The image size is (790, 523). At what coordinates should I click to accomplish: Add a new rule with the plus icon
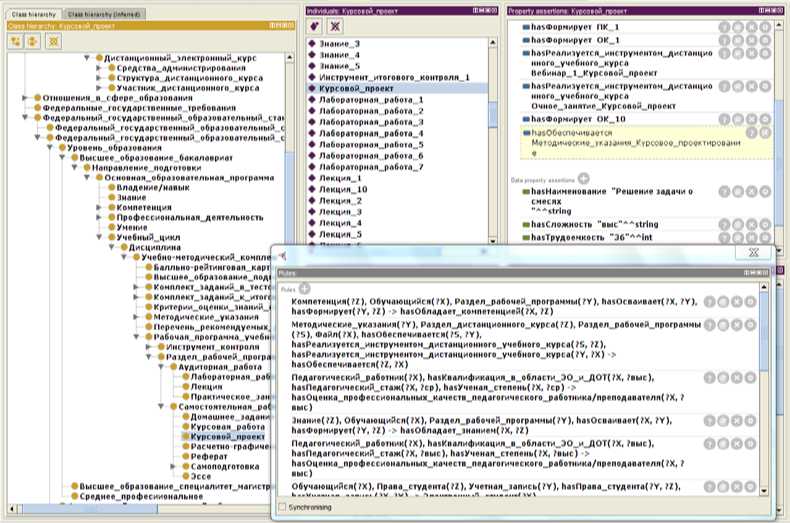tap(304, 288)
